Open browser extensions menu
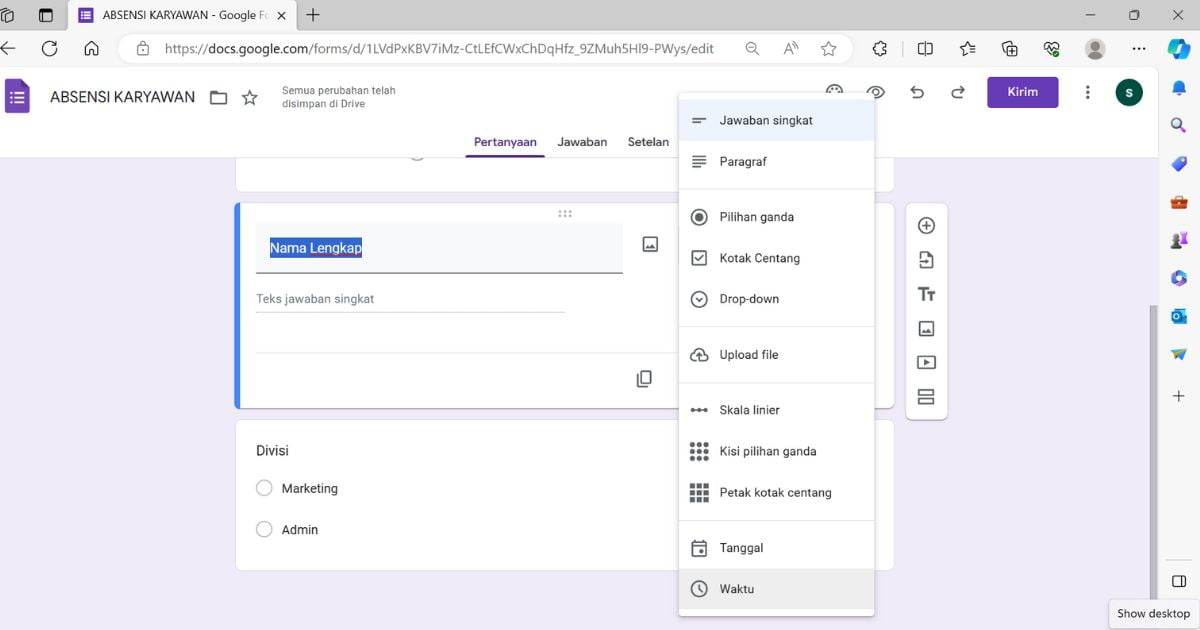This screenshot has height=630, width=1200. coord(880,48)
